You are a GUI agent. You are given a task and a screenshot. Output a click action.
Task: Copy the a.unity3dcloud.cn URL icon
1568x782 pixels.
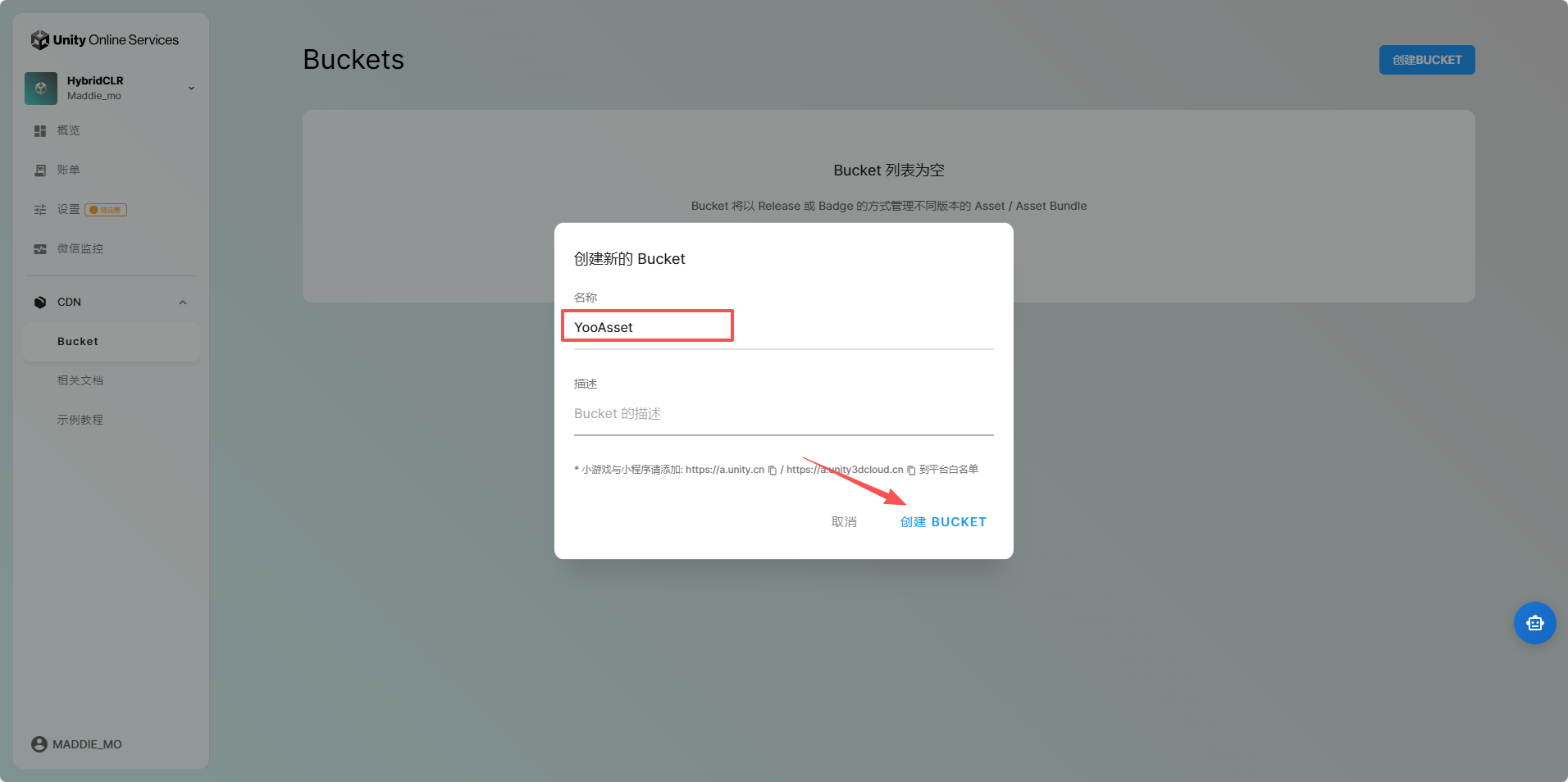coord(911,471)
